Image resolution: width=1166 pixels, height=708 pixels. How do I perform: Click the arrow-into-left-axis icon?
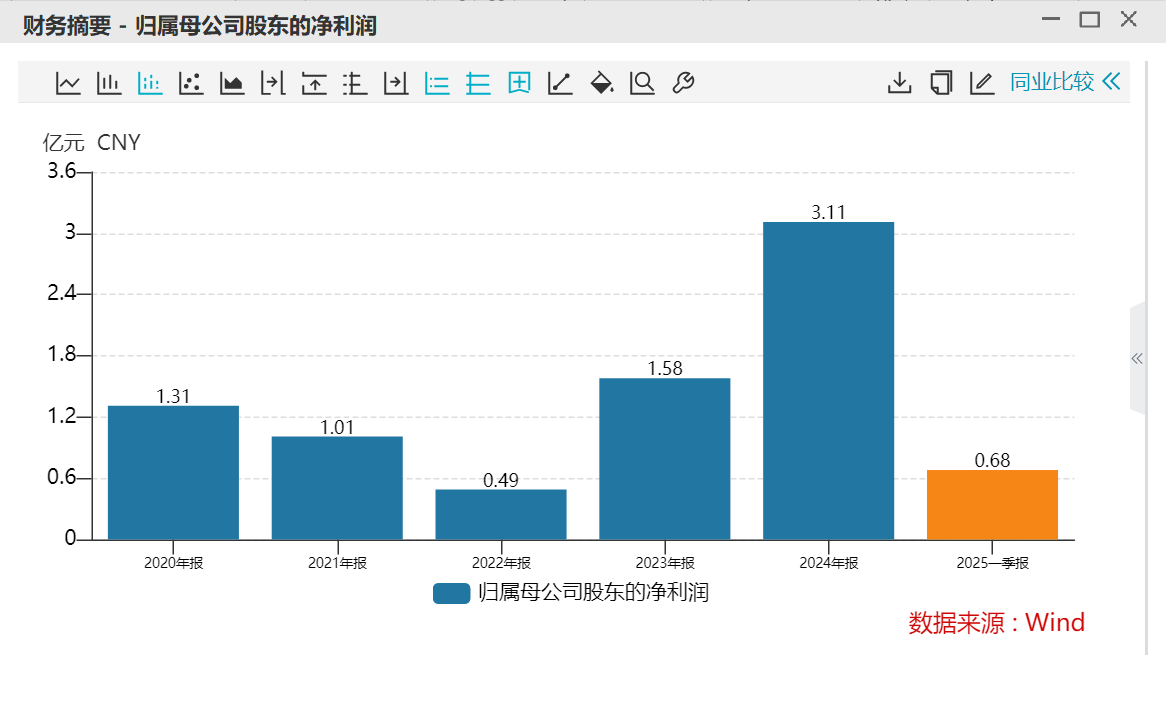click(396, 83)
